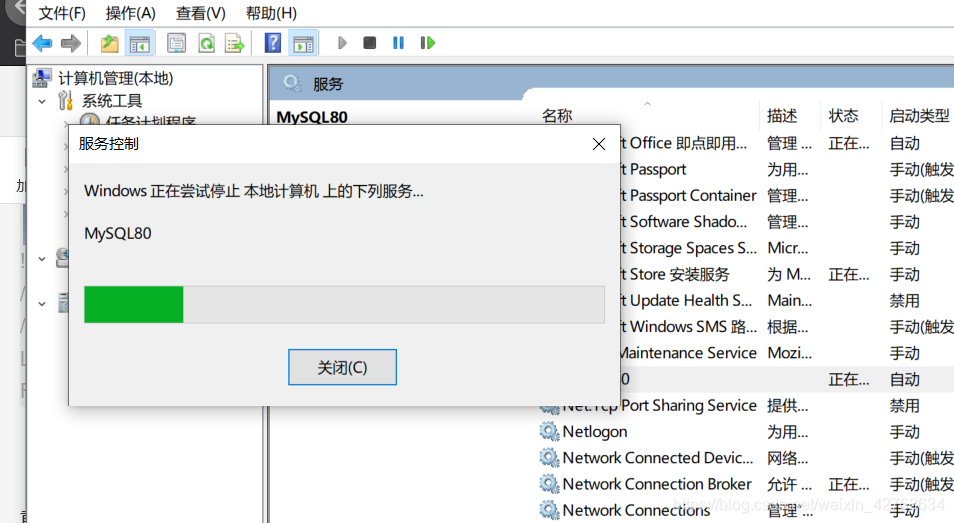Click the Services header magnifier icon
This screenshot has width=954, height=523.
tap(293, 83)
